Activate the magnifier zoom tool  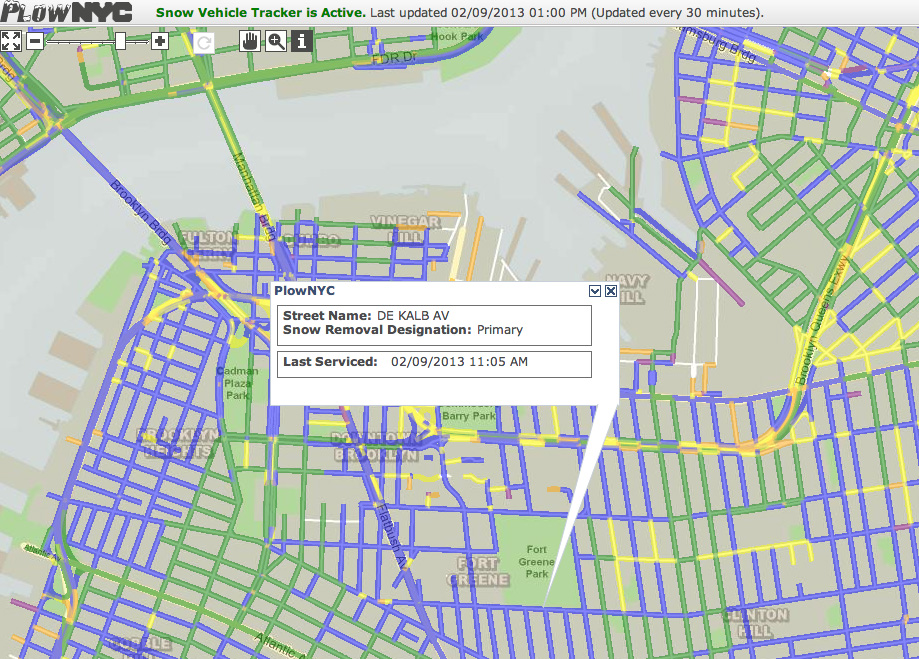[x=276, y=41]
